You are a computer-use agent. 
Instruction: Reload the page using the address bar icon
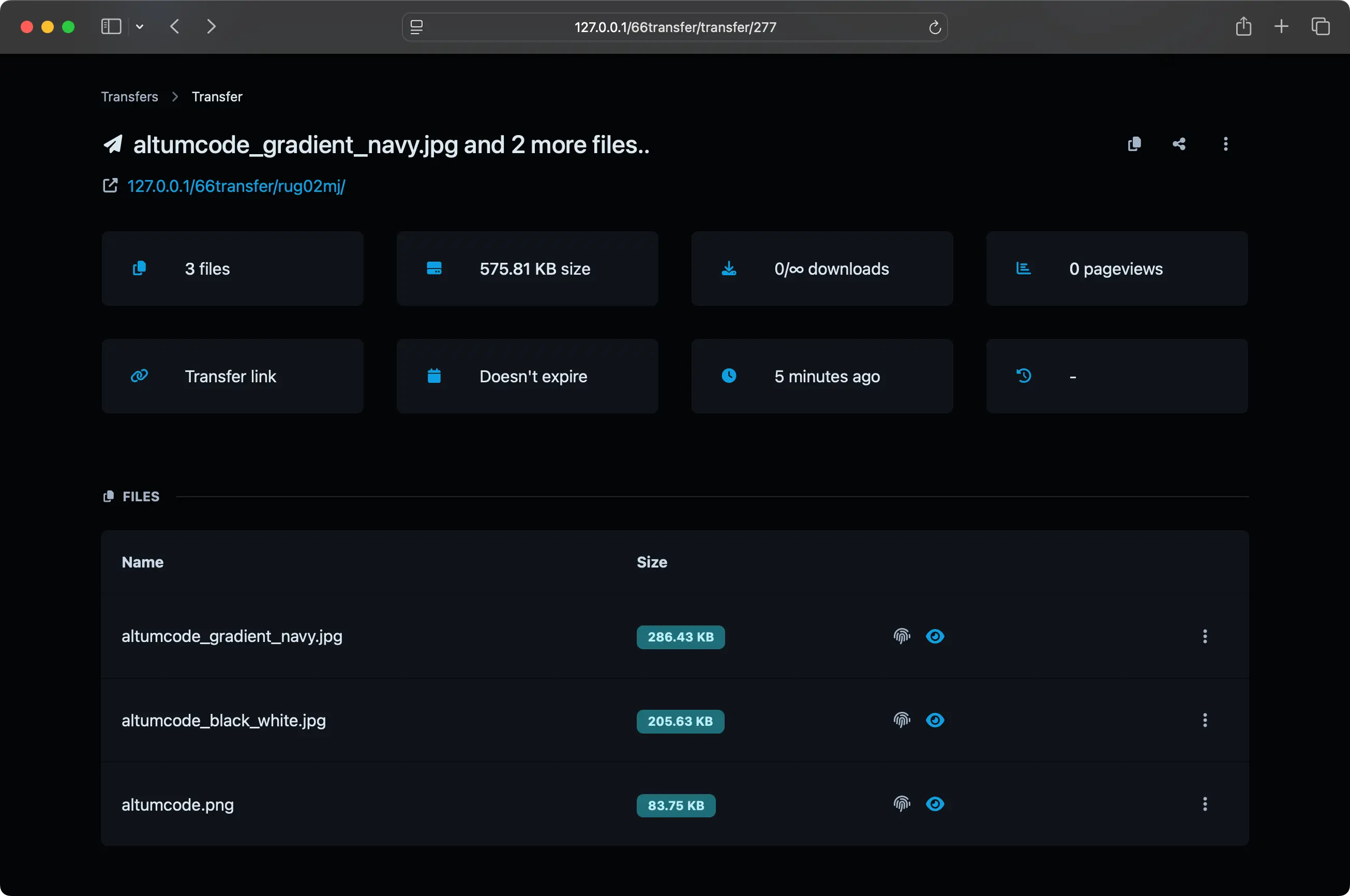935,27
